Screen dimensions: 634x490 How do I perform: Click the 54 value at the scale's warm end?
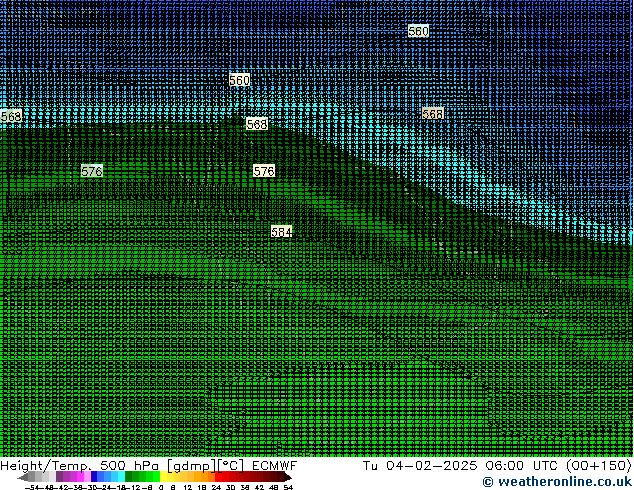click(x=287, y=487)
